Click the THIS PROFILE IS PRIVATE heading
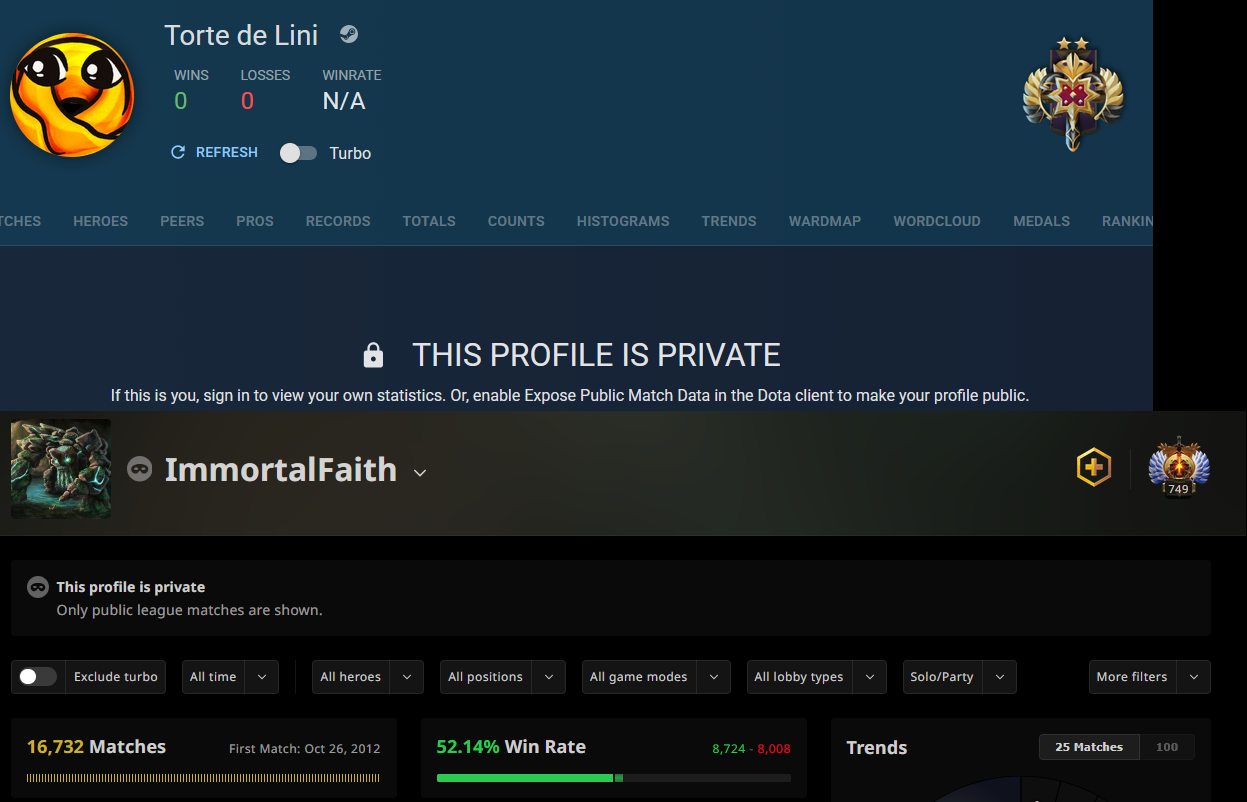 tap(596, 355)
